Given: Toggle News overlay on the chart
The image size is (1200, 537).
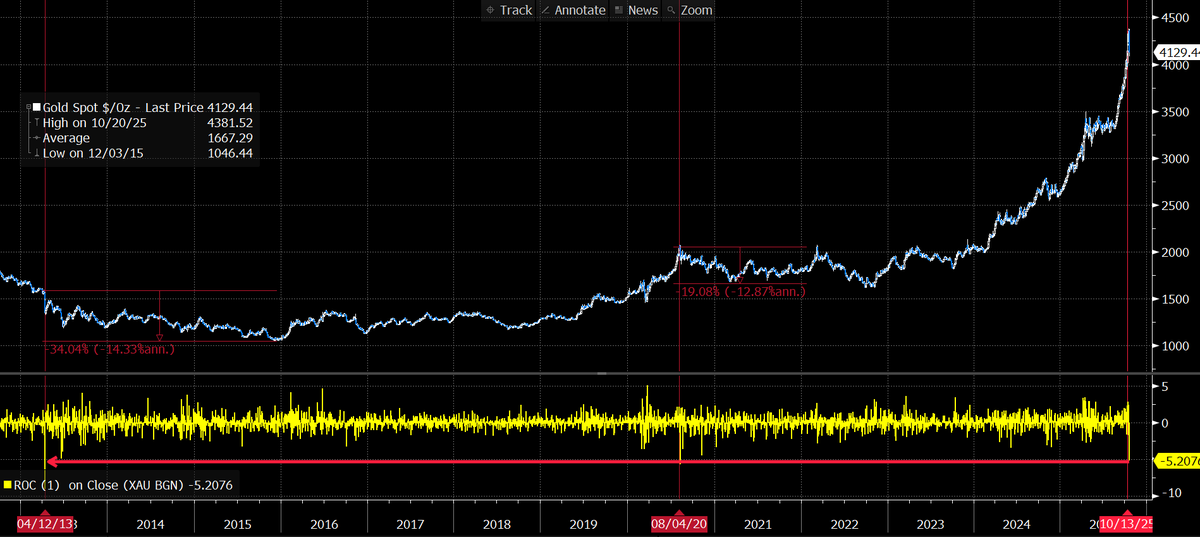Looking at the screenshot, I should pyautogui.click(x=636, y=10).
